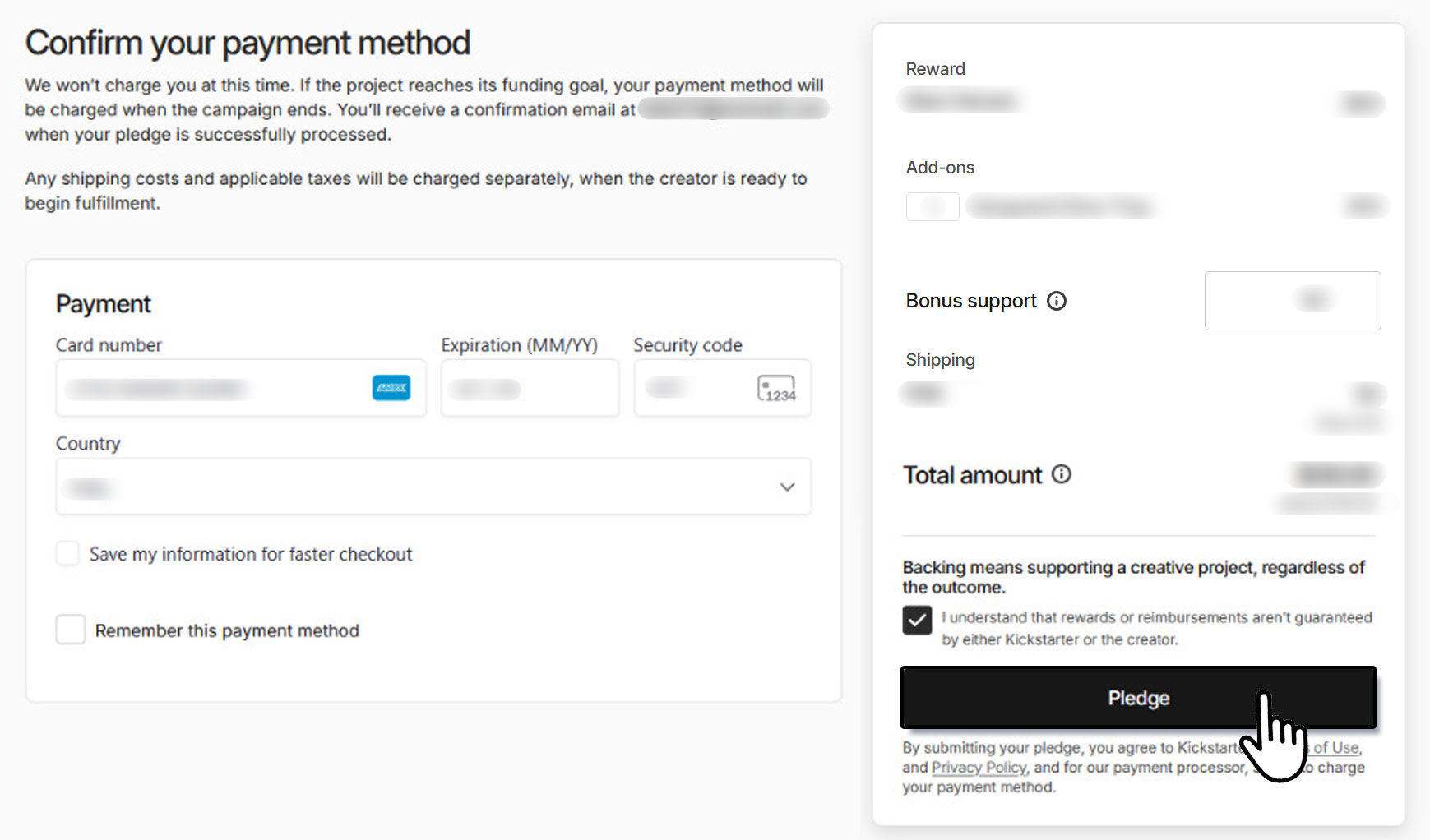This screenshot has width=1430, height=840.
Task: Uncheck the rewards aren't guaranteed acknowledgment
Action: (917, 620)
